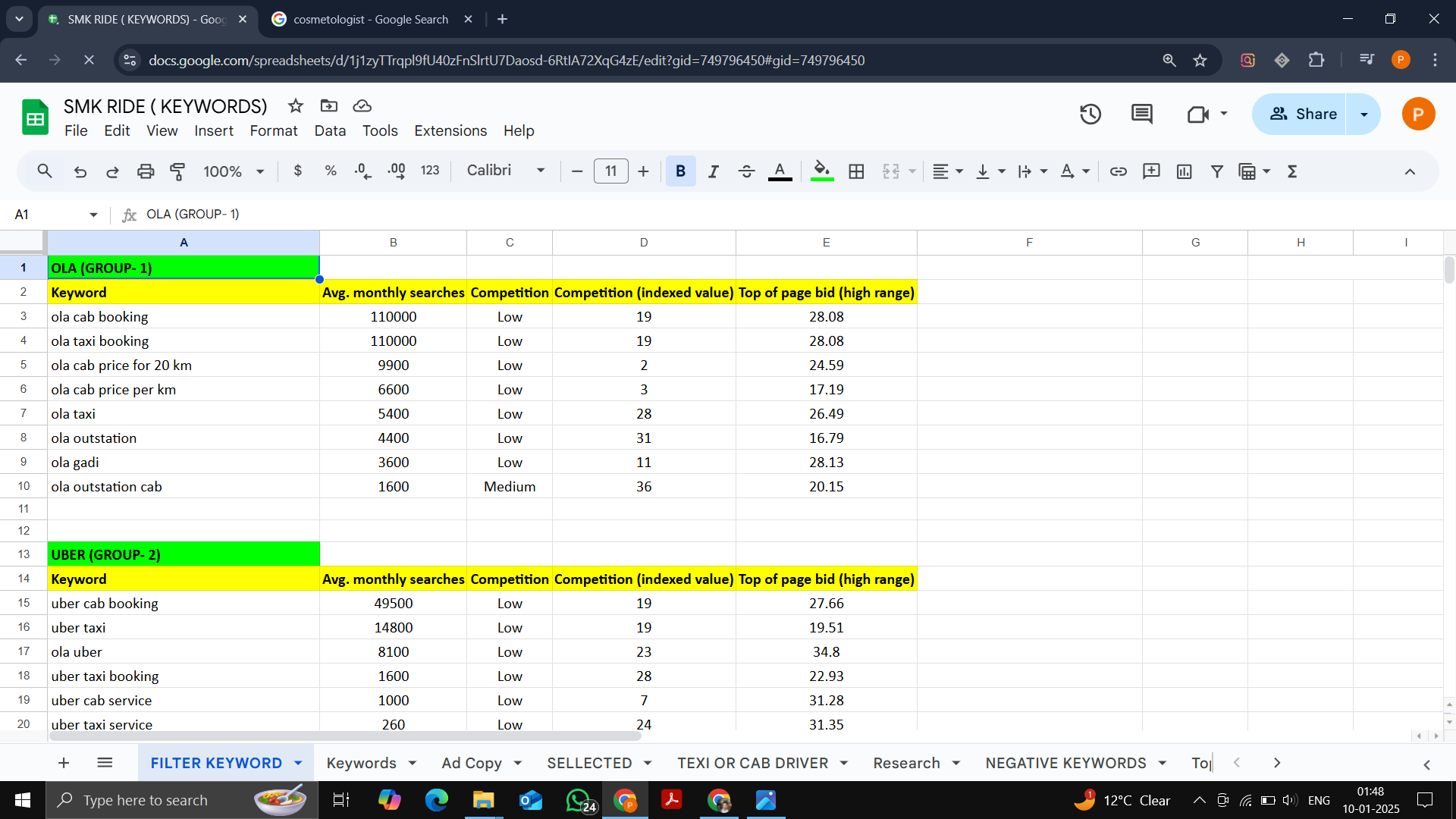
Task: Select the green UBER (GROUP- 2) cell
Action: (x=184, y=554)
